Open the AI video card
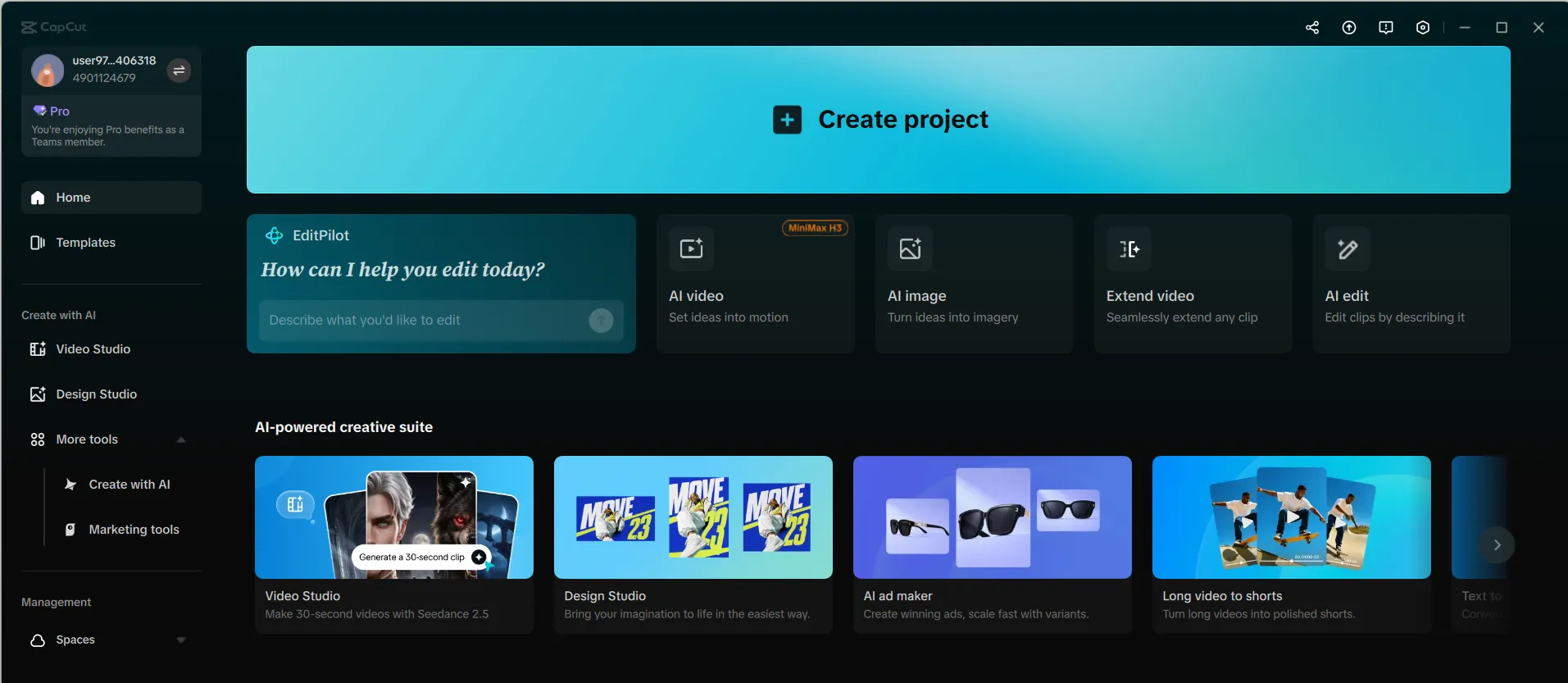The width and height of the screenshot is (1568, 683). pos(756,284)
